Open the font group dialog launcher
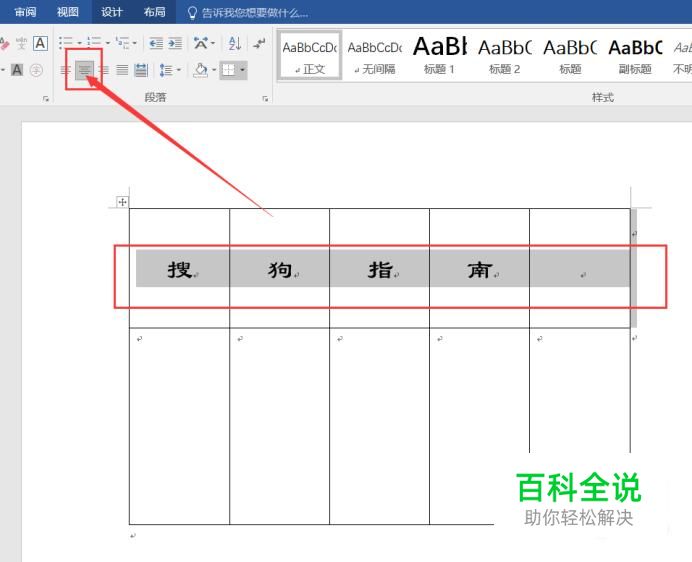This screenshot has width=692, height=562. click(46, 99)
